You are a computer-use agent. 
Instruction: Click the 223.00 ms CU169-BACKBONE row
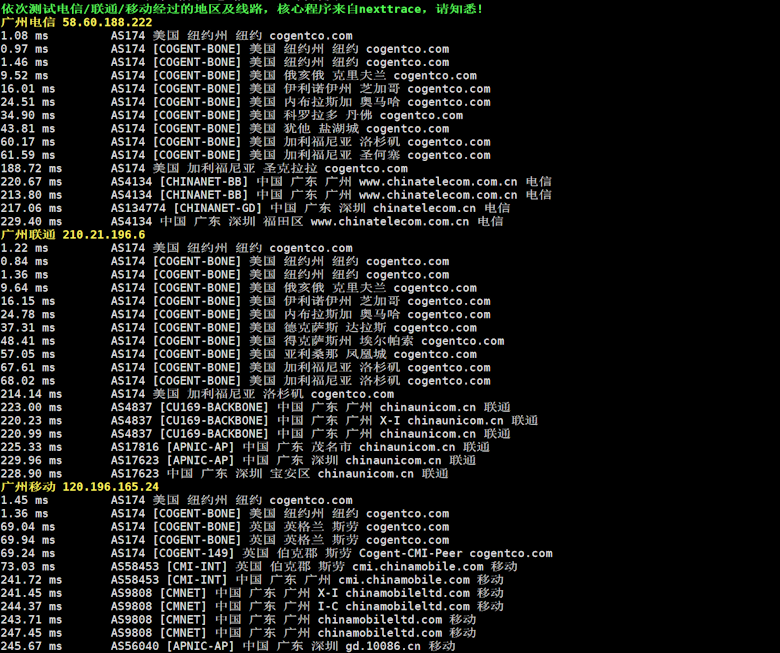[x=255, y=407]
